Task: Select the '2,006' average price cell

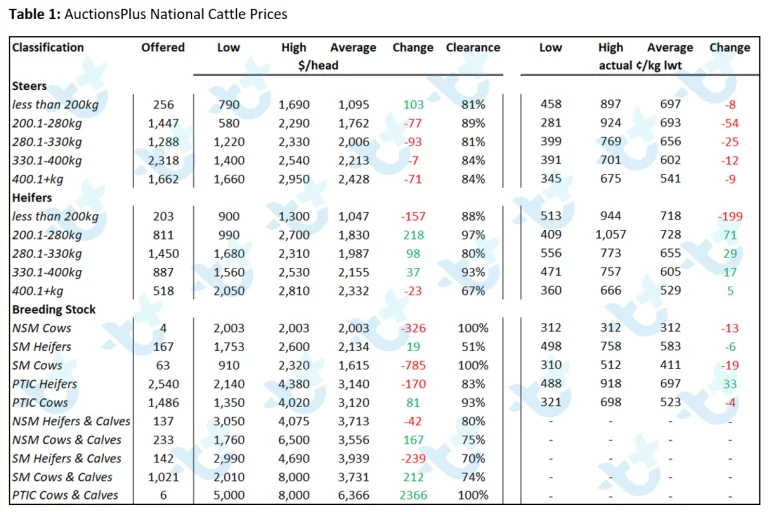Action: 354,142
